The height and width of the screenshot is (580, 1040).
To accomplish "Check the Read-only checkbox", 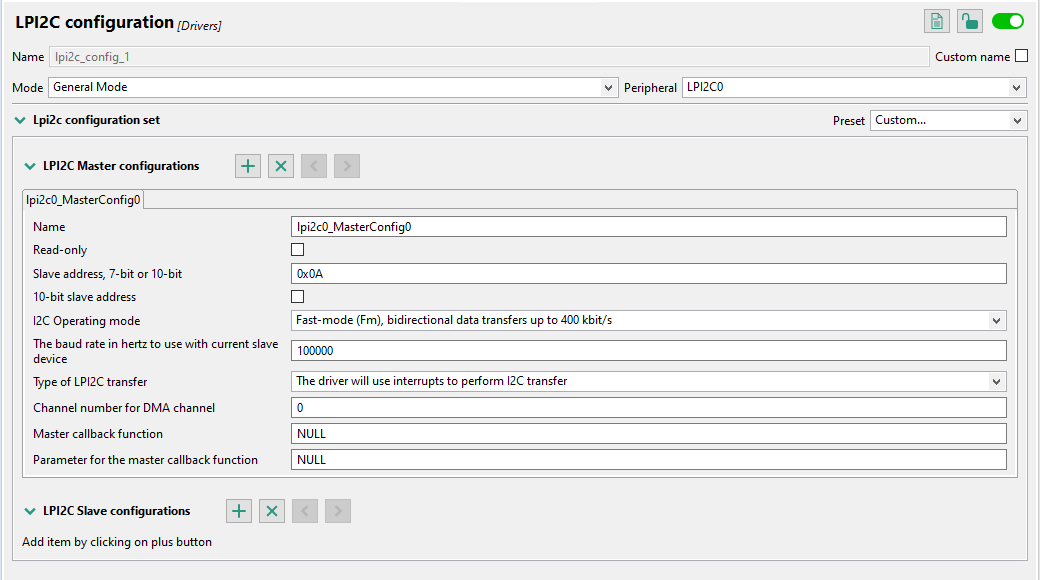I will click(x=297, y=250).
